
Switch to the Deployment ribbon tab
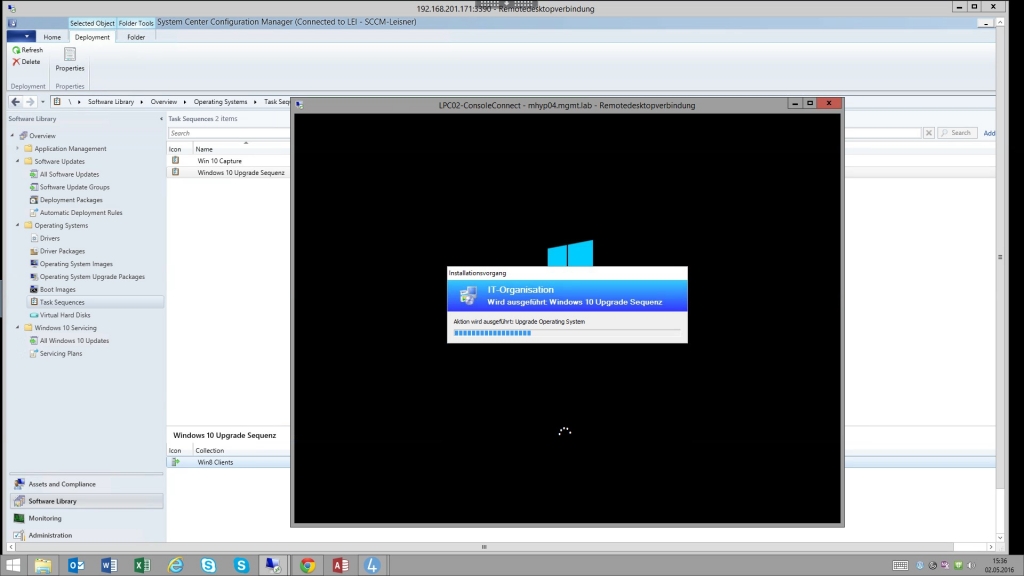click(92, 37)
